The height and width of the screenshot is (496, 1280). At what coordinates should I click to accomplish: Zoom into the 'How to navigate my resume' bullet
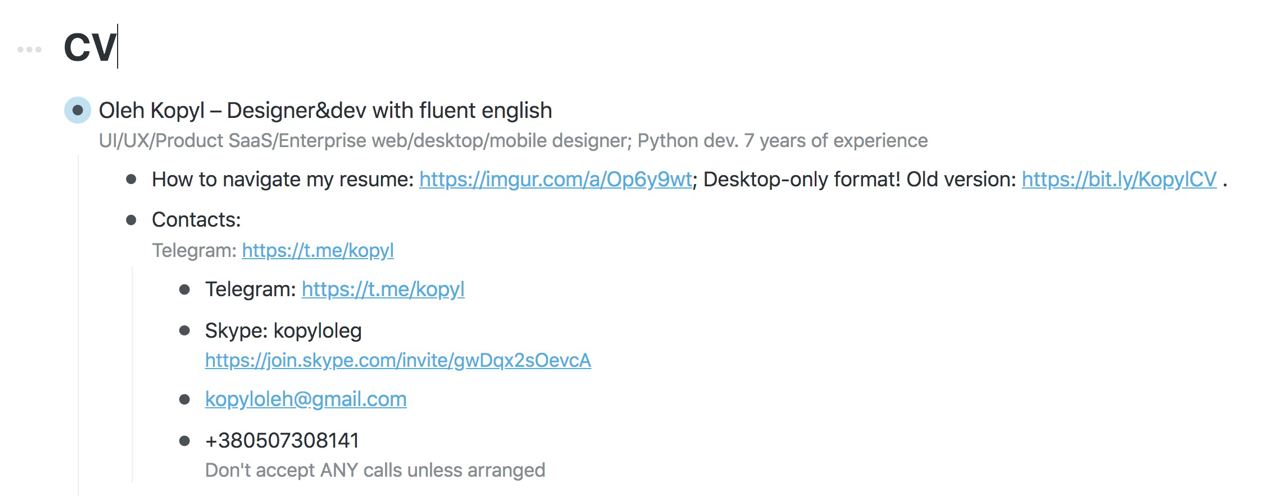point(131,180)
